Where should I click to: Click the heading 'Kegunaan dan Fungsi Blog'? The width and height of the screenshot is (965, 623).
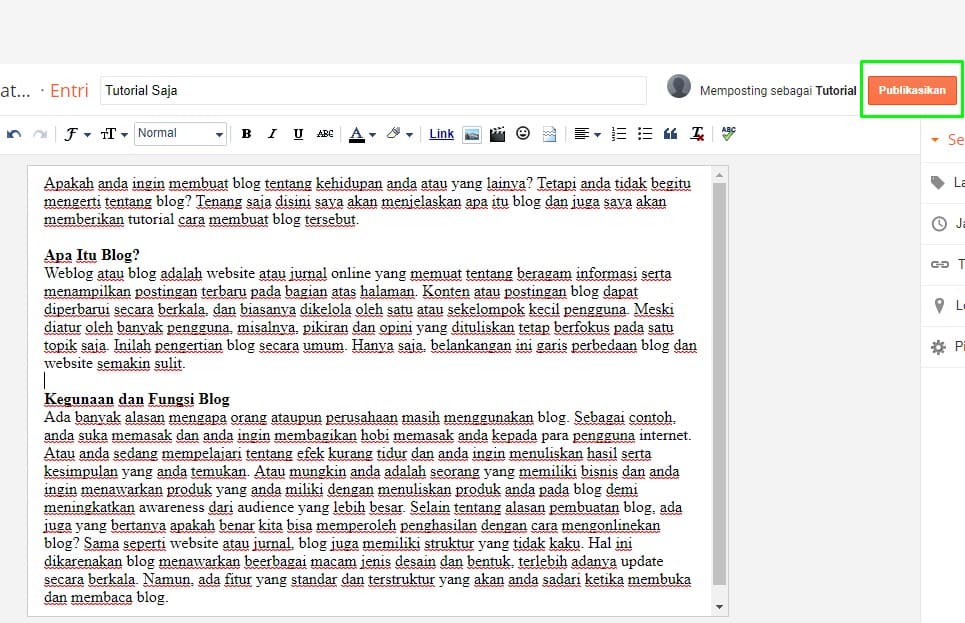[x=137, y=399]
